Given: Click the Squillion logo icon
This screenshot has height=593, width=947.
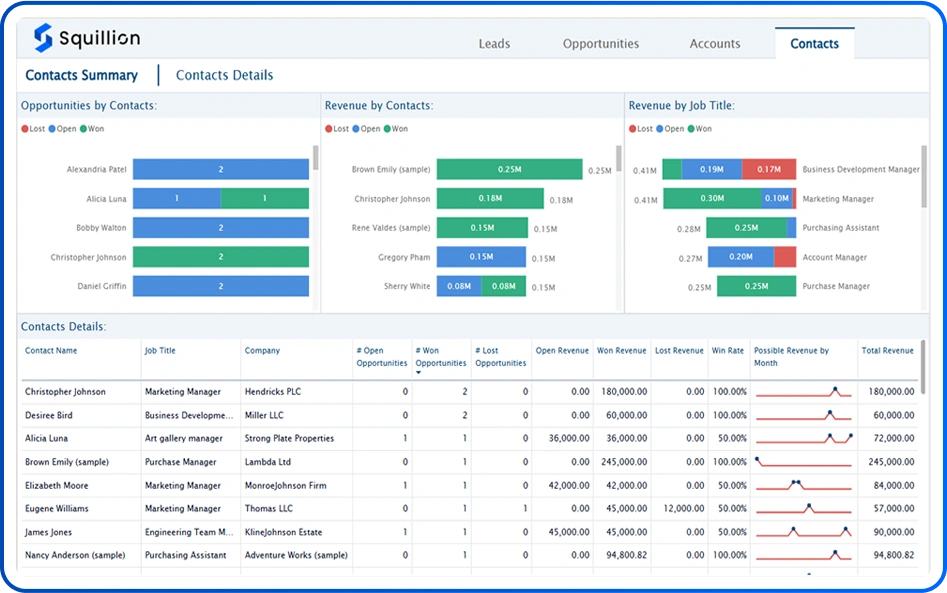Looking at the screenshot, I should tap(43, 38).
